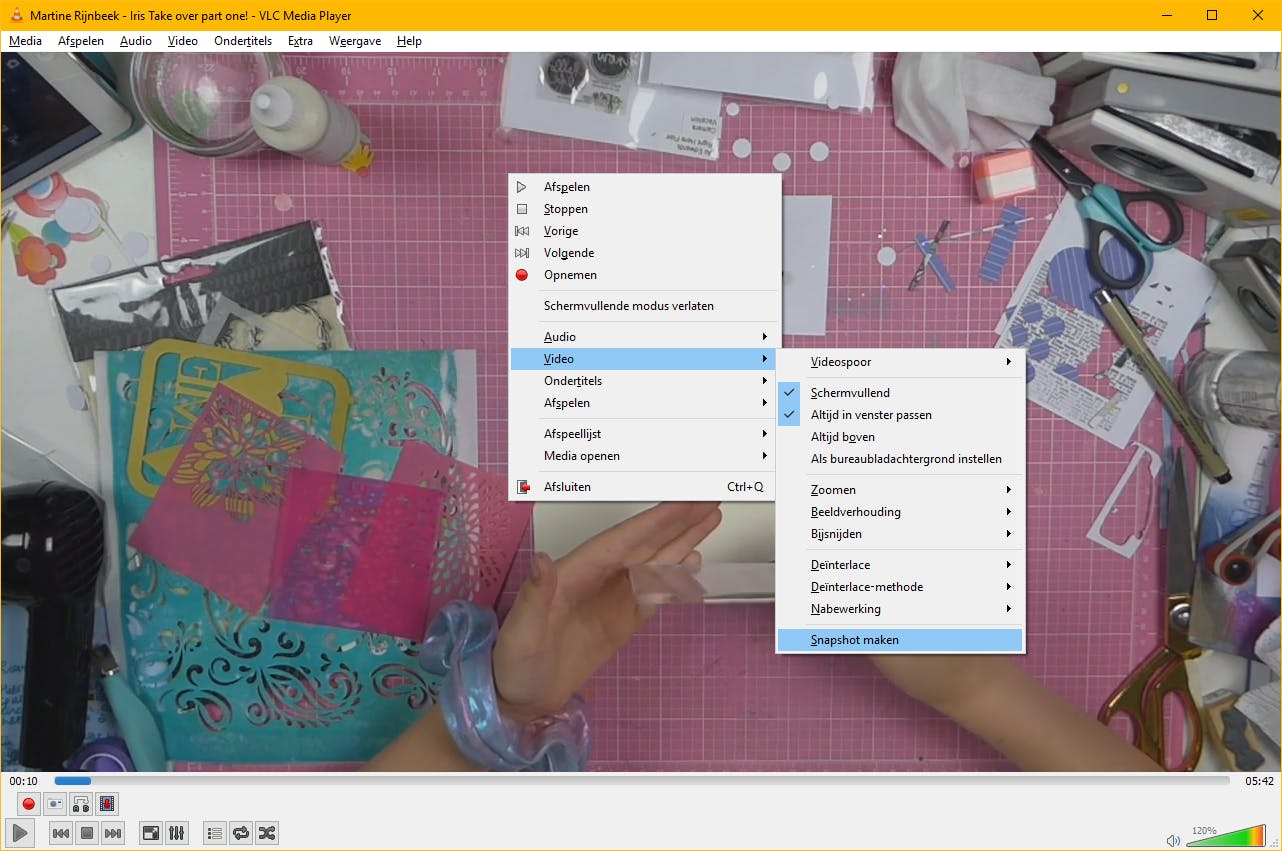Expand the Zoomen submenu
1282x851 pixels.
(x=900, y=490)
